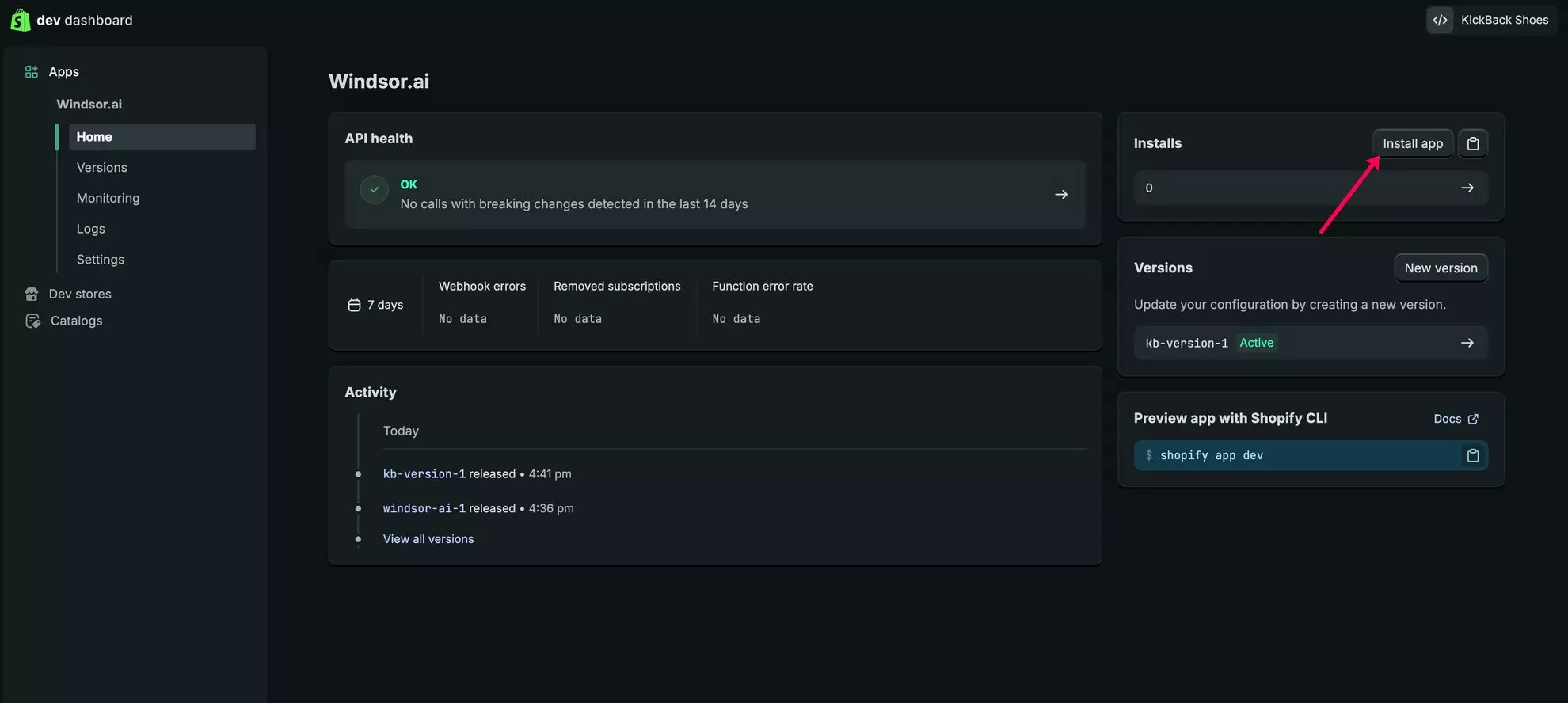Click the arrow in kb-version-1 row
Image resolution: width=1568 pixels, height=703 pixels.
pyautogui.click(x=1467, y=344)
